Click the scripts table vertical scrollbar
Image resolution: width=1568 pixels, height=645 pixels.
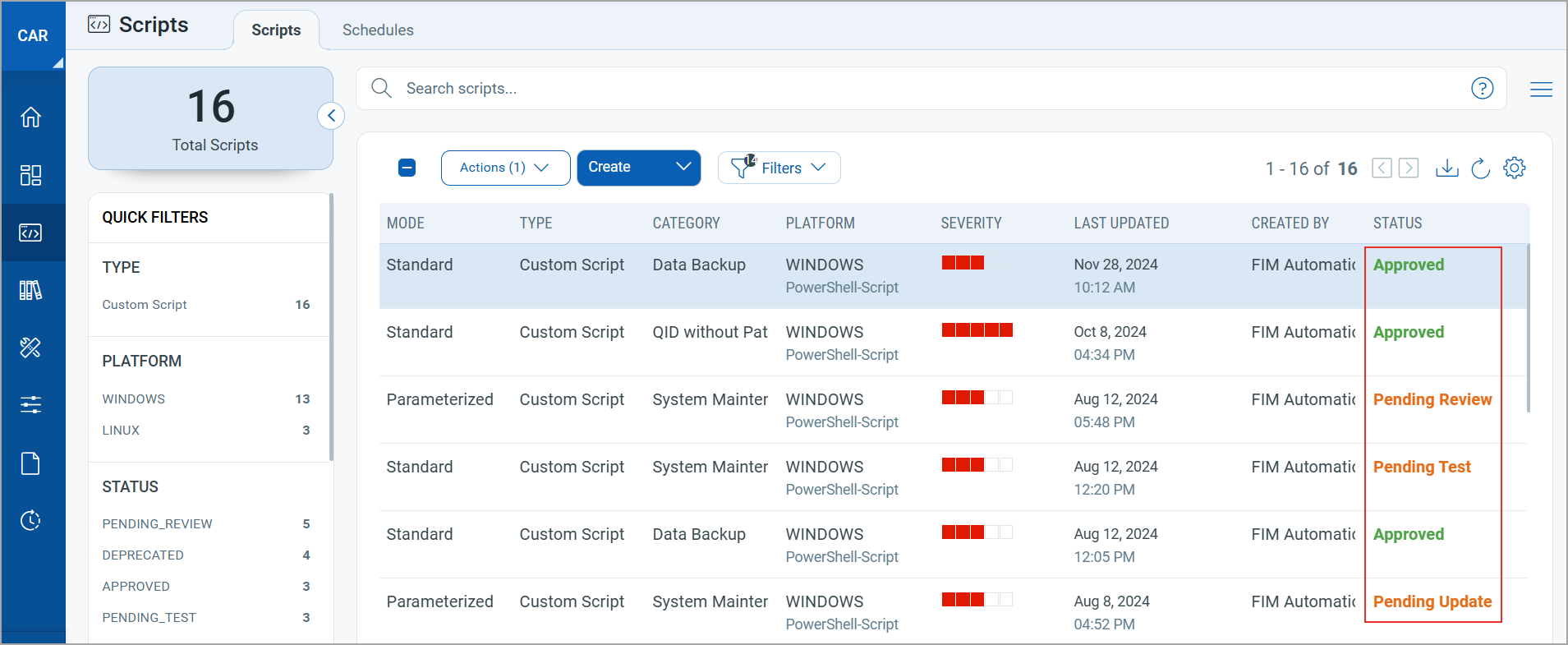click(x=1528, y=328)
